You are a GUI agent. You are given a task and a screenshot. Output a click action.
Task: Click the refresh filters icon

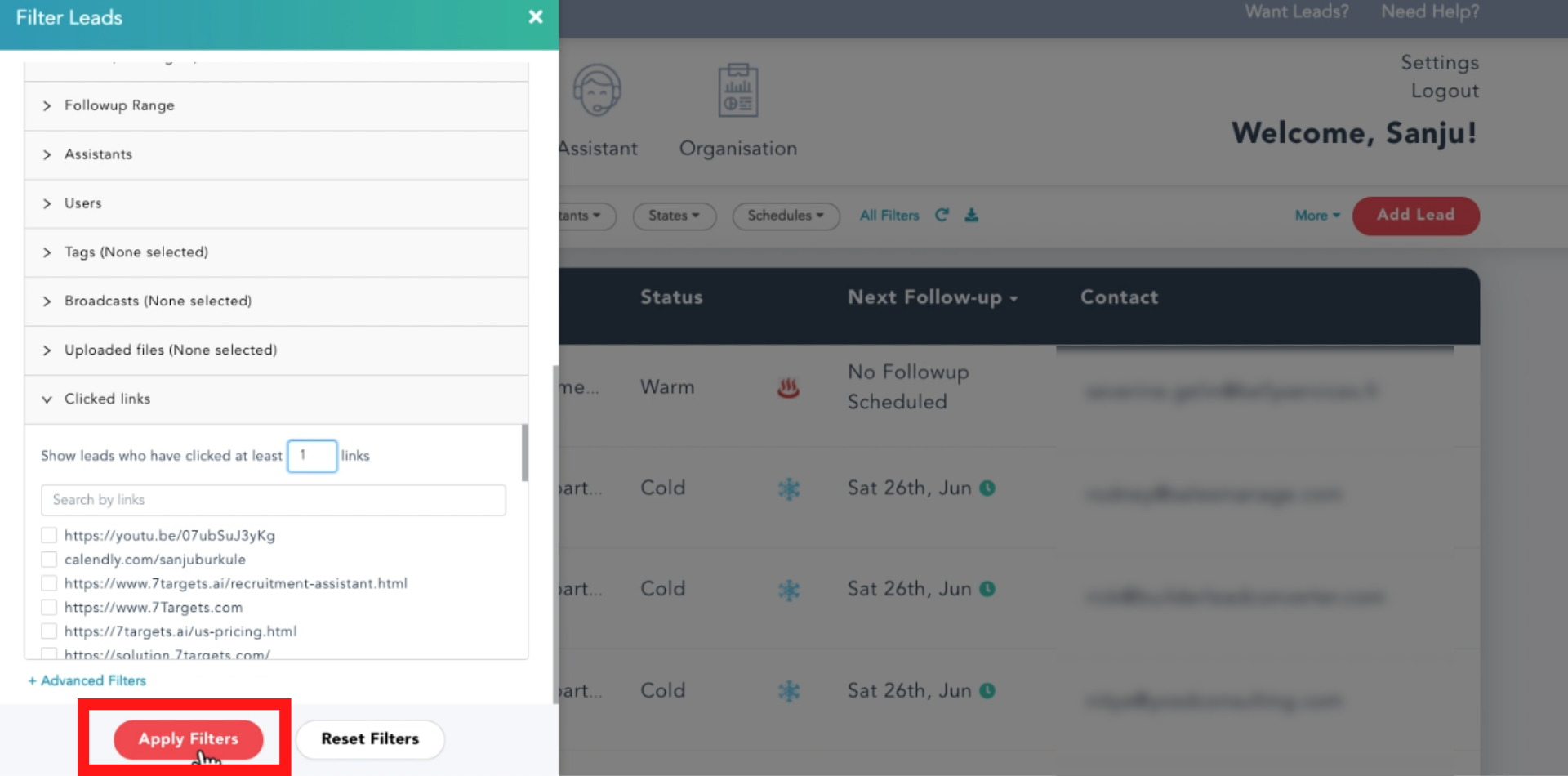point(942,215)
